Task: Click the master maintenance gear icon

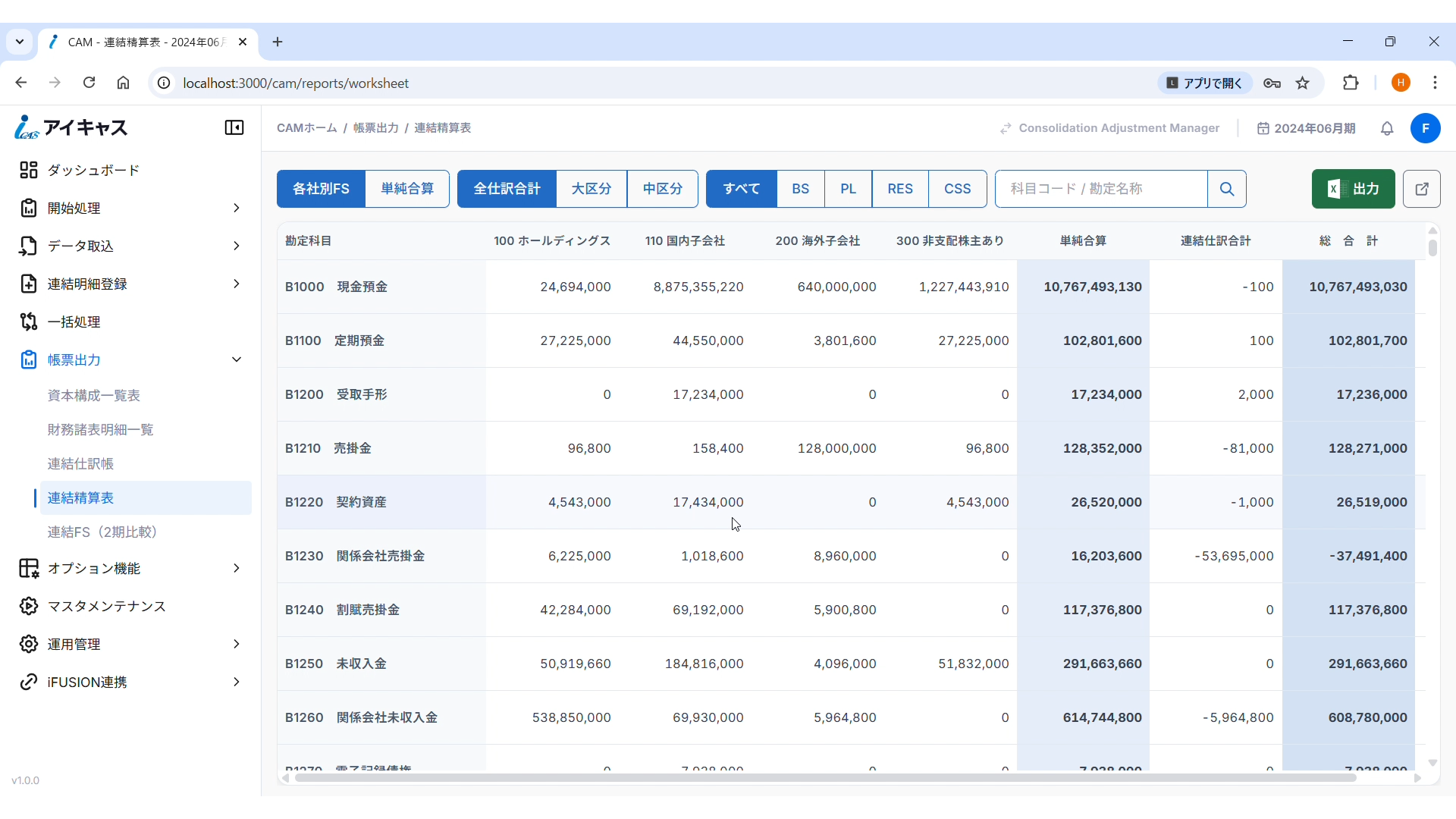Action: coord(28,606)
